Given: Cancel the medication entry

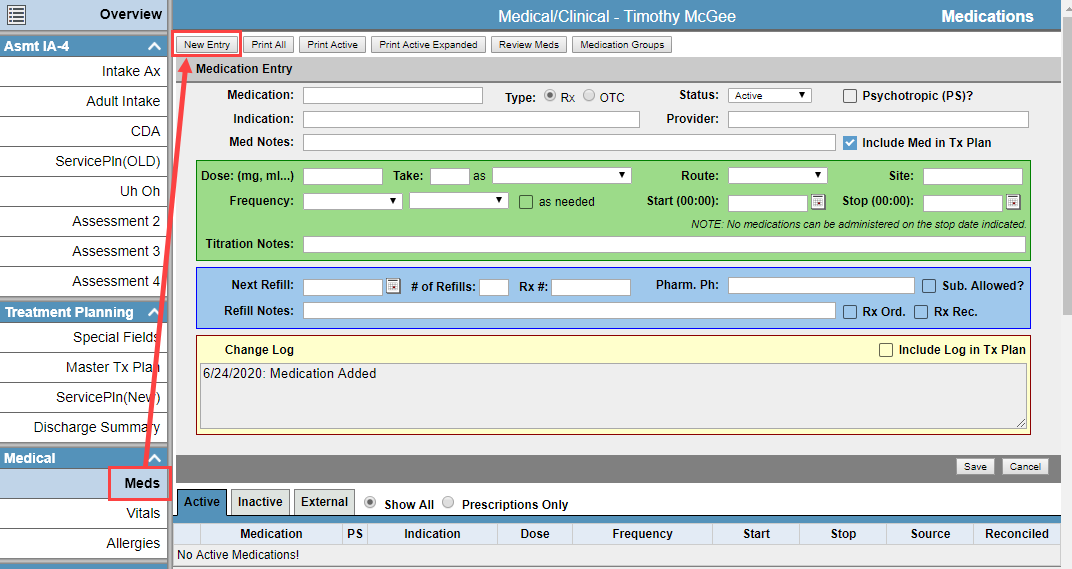Looking at the screenshot, I should click(1025, 466).
